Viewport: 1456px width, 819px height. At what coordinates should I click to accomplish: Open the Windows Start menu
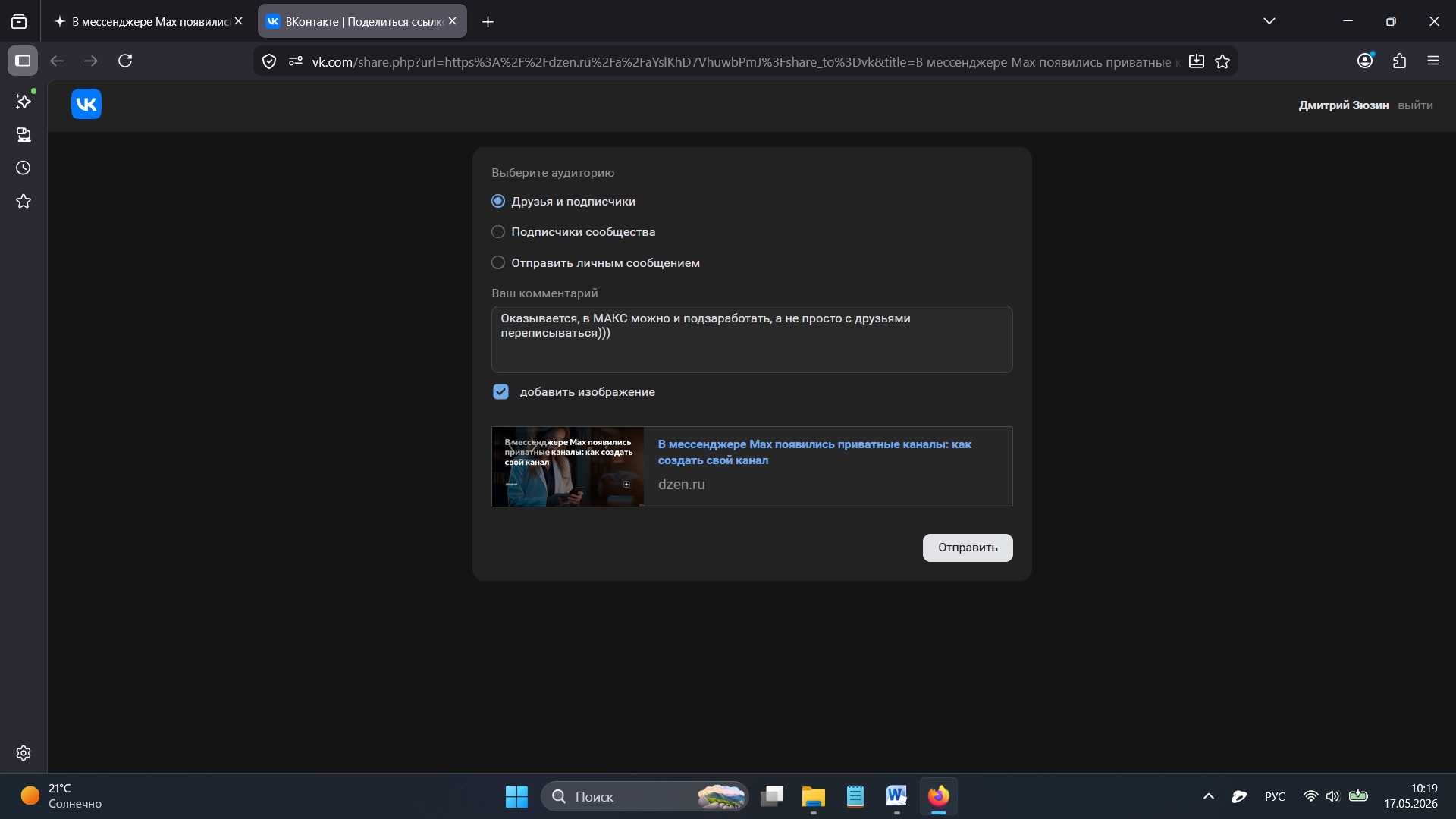[x=516, y=796]
